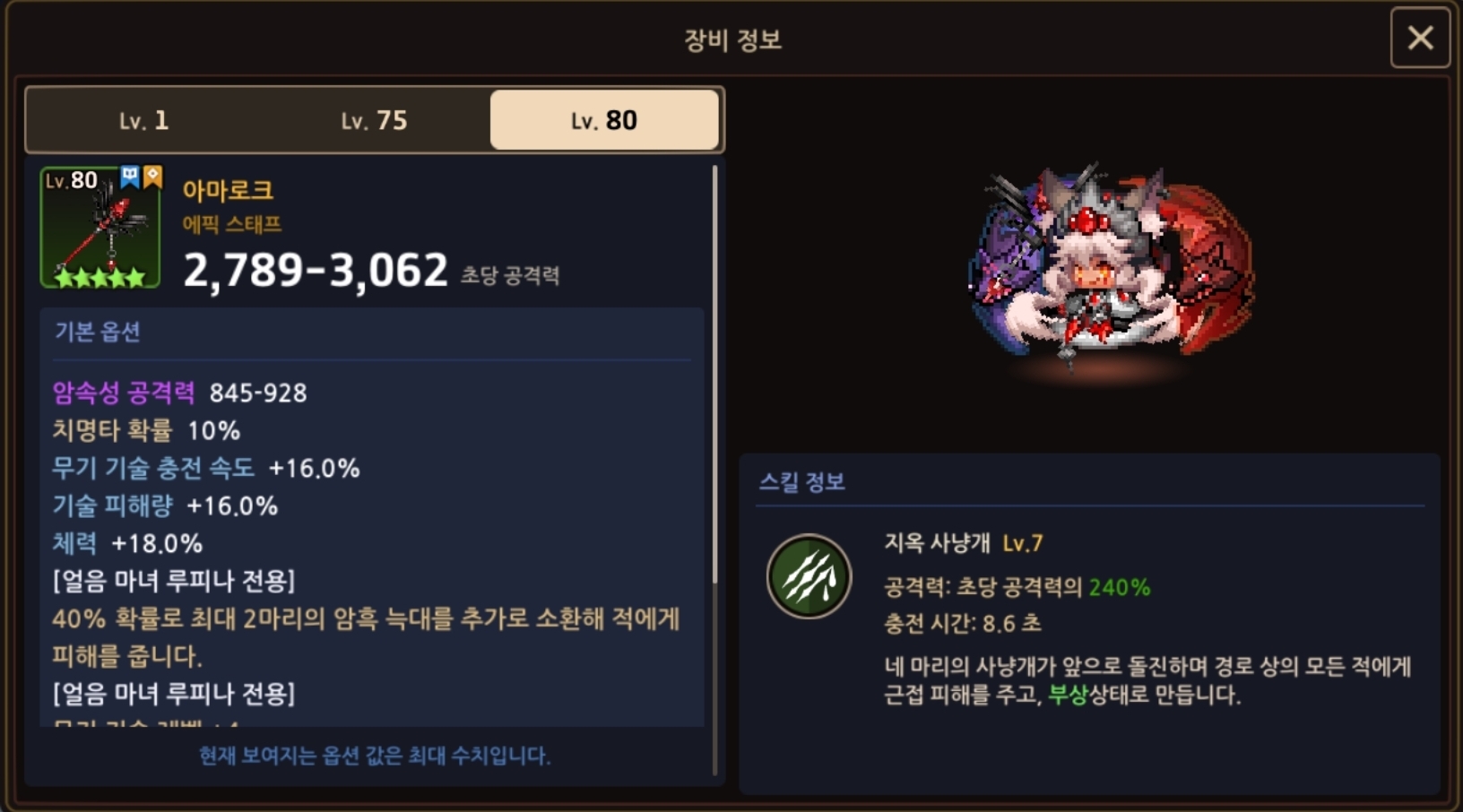Image resolution: width=1463 pixels, height=812 pixels.
Task: Click the Lv.80 label on weapon icon
Action: point(72,180)
